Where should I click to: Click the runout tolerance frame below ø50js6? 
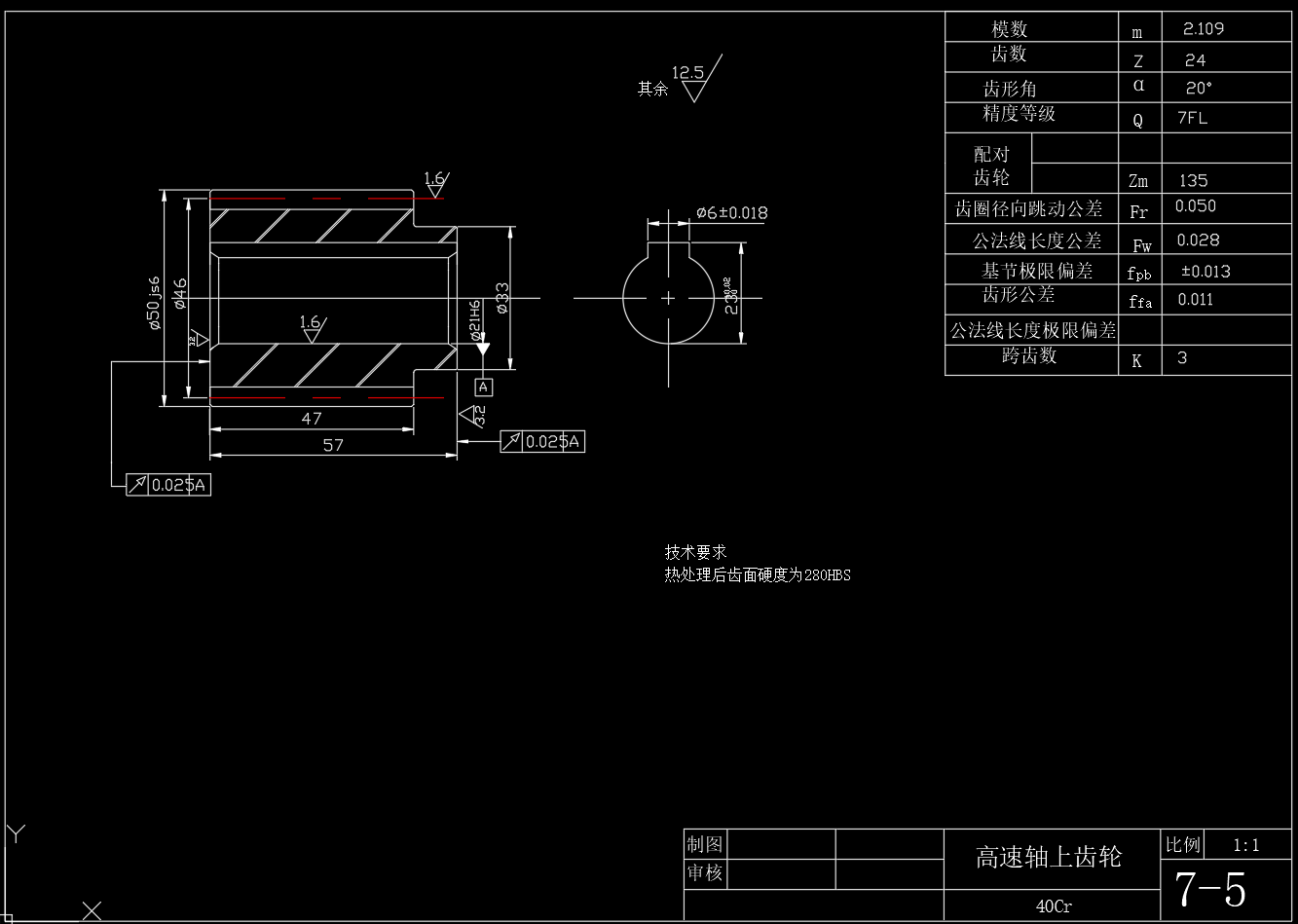168,484
